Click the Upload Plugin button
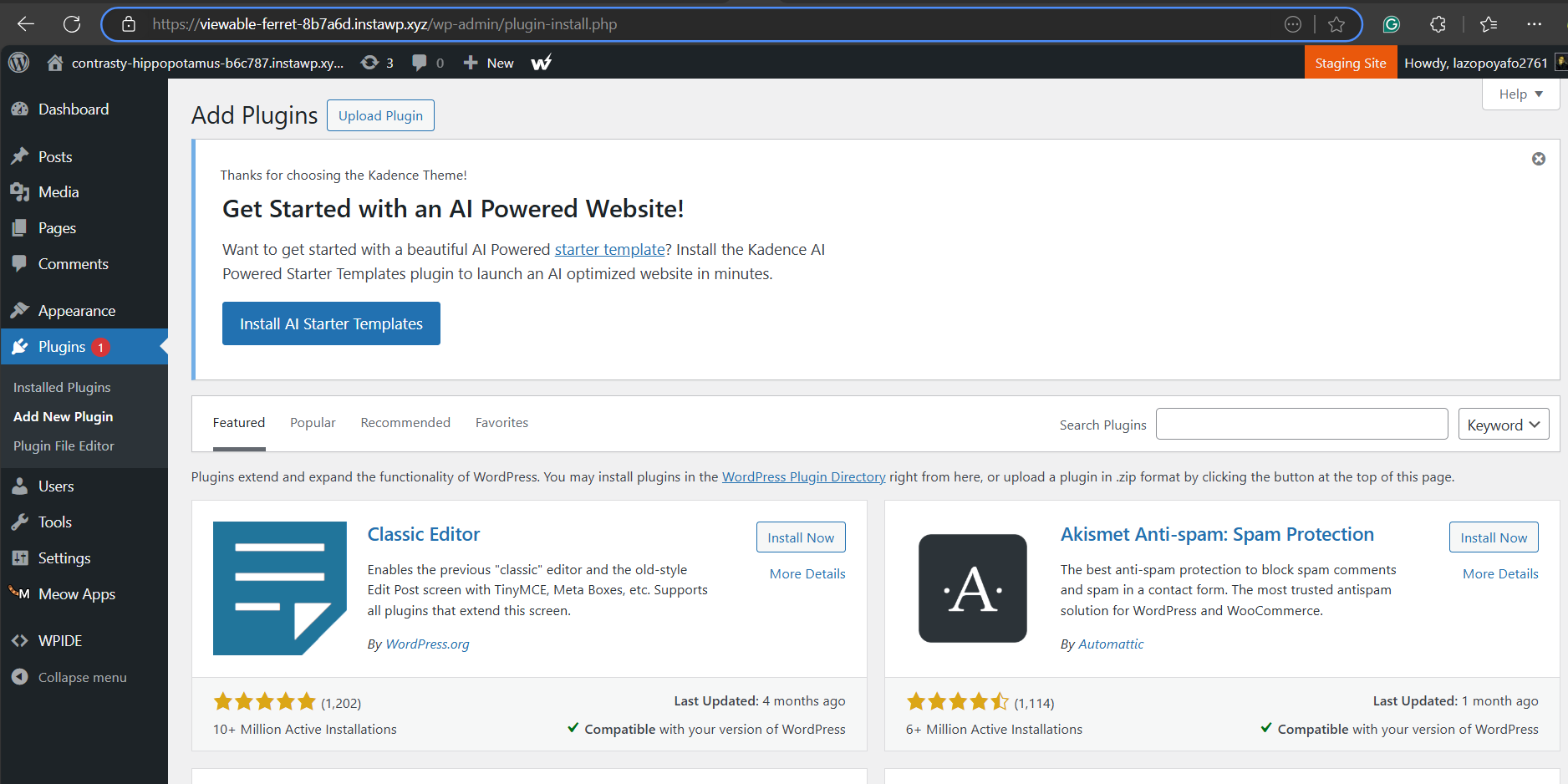Screen dimensions: 1568x784 380,115
